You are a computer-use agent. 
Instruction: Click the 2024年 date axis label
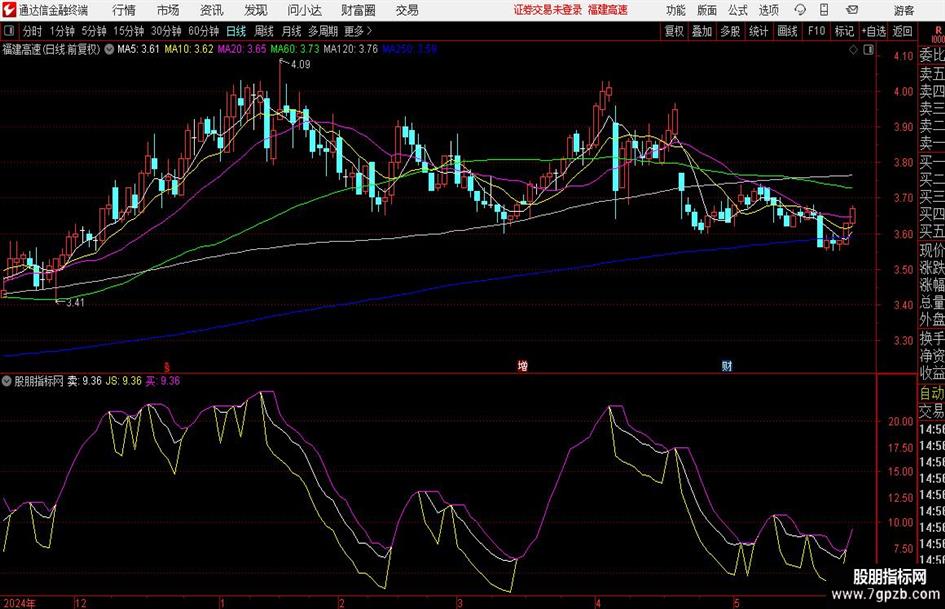point(19,603)
